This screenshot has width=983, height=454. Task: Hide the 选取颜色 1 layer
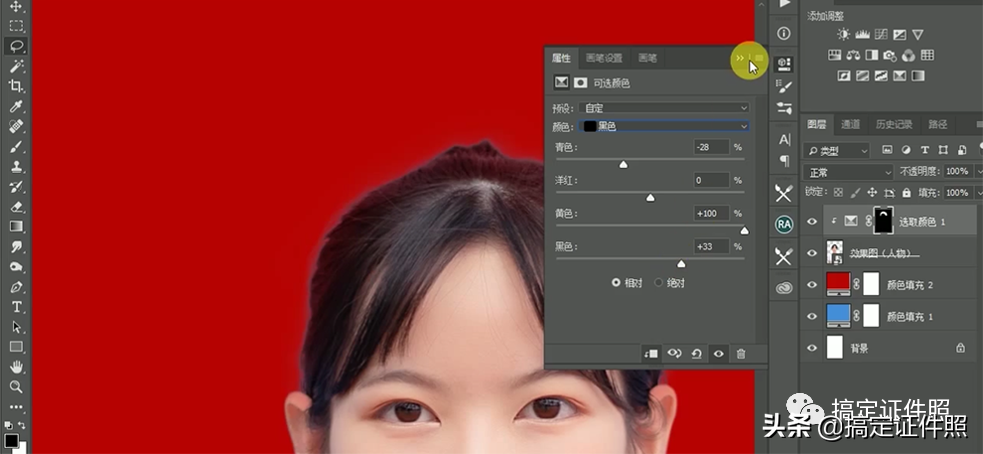pyautogui.click(x=812, y=221)
